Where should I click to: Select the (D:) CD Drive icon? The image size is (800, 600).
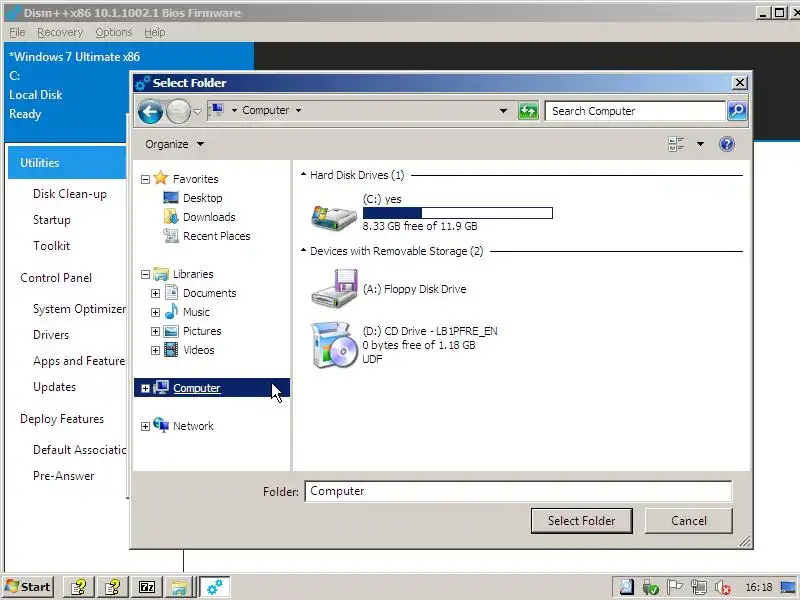[x=334, y=345]
